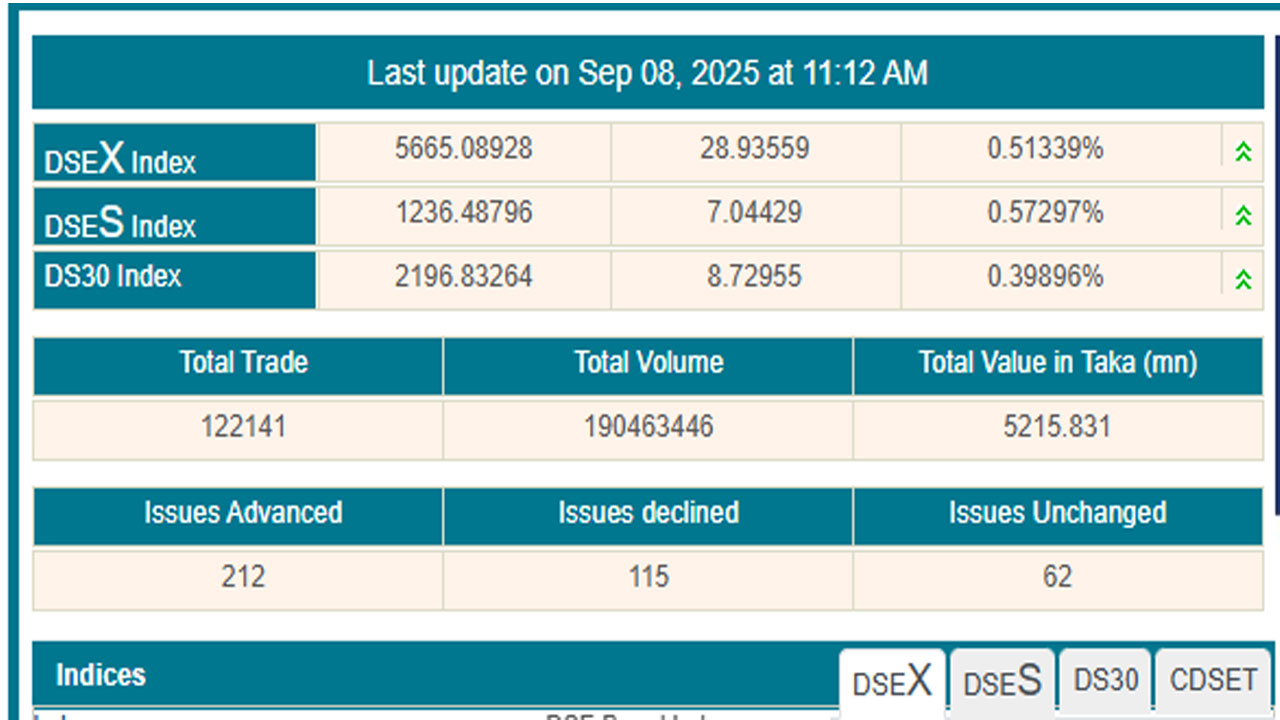Click the Last update timestamp banner
This screenshot has height=720, width=1280.
click(x=647, y=73)
